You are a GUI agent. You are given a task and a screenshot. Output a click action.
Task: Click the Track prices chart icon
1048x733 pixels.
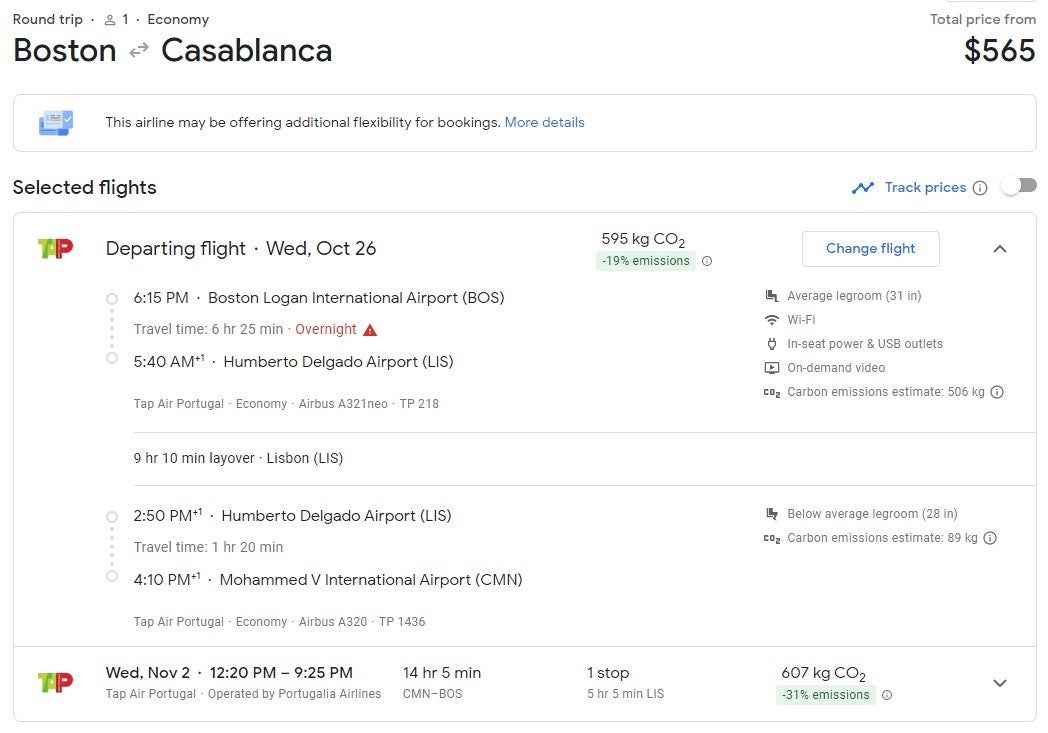862,188
